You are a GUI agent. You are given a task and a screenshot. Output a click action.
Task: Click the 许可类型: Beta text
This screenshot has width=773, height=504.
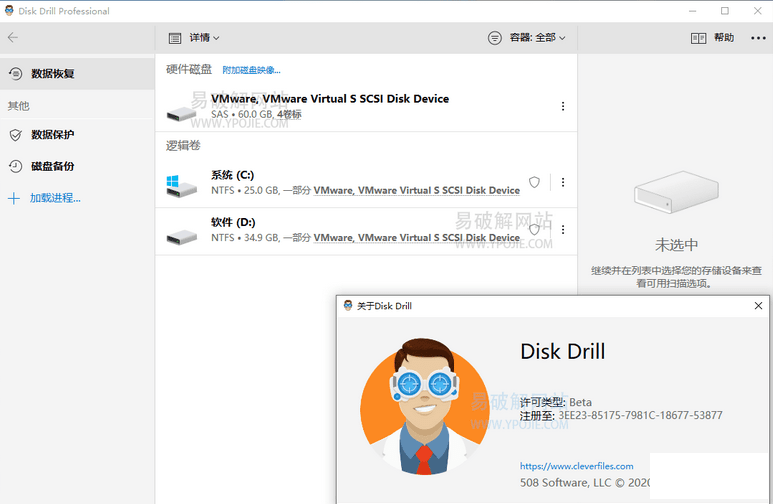(556, 402)
